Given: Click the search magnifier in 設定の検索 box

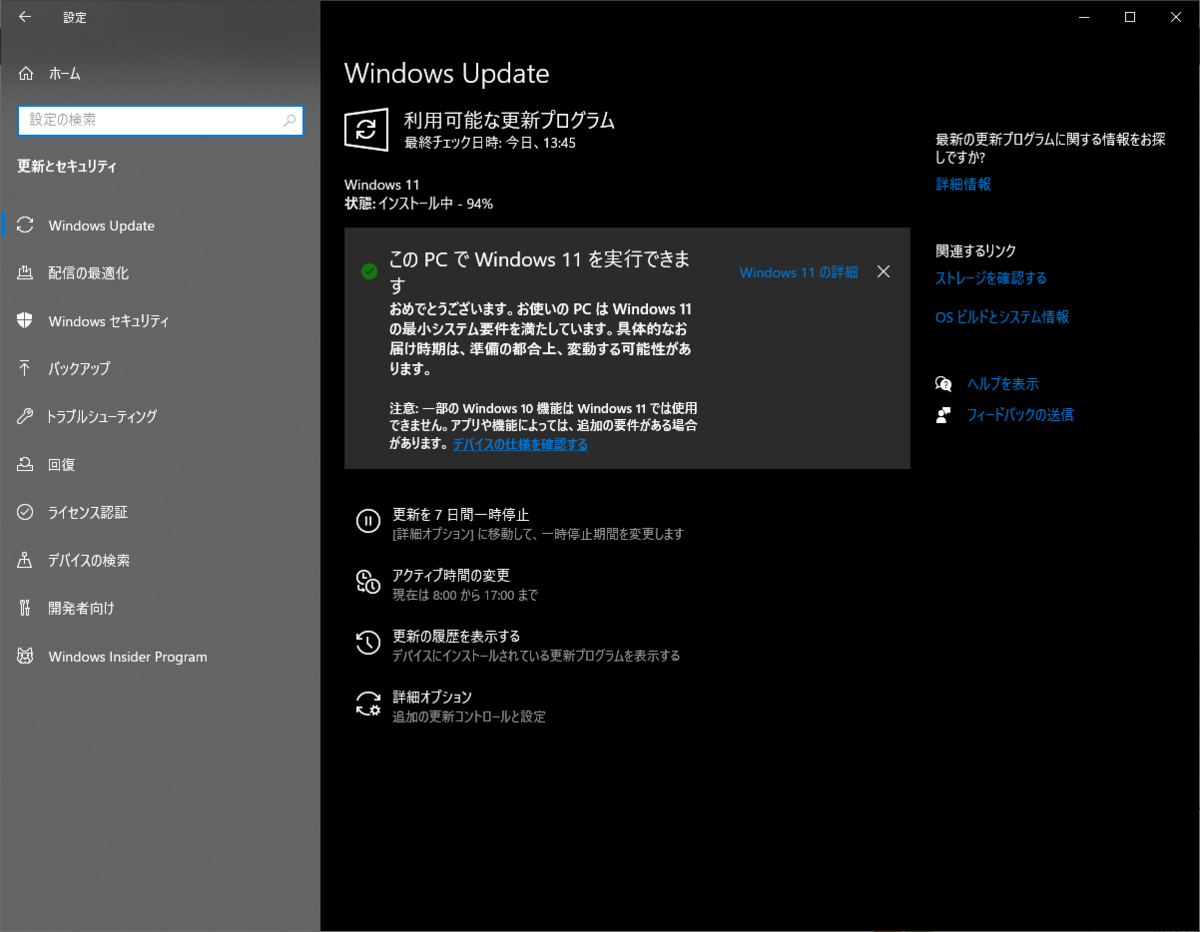Looking at the screenshot, I should pyautogui.click(x=290, y=120).
